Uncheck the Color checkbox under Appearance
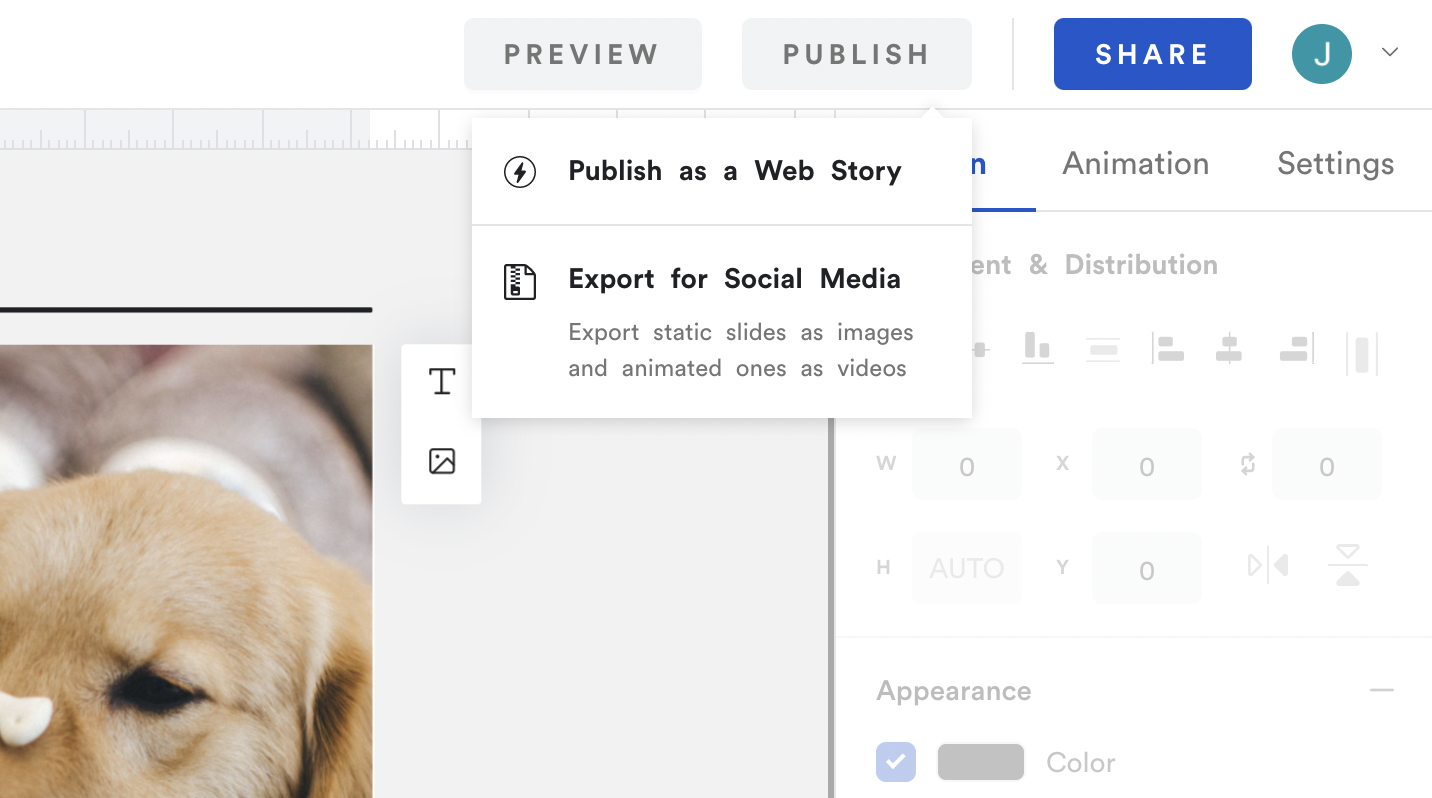Viewport: 1432px width, 798px height. coord(895,762)
